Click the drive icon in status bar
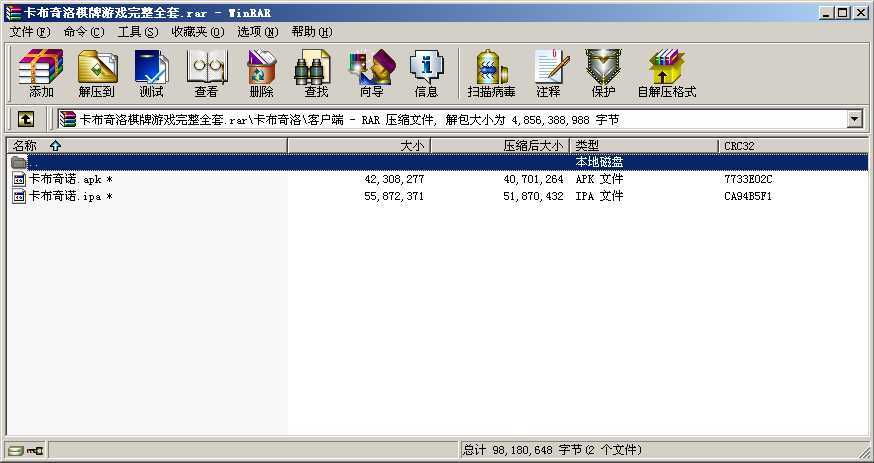Viewport: 874px width, 463px height. pyautogui.click(x=16, y=450)
